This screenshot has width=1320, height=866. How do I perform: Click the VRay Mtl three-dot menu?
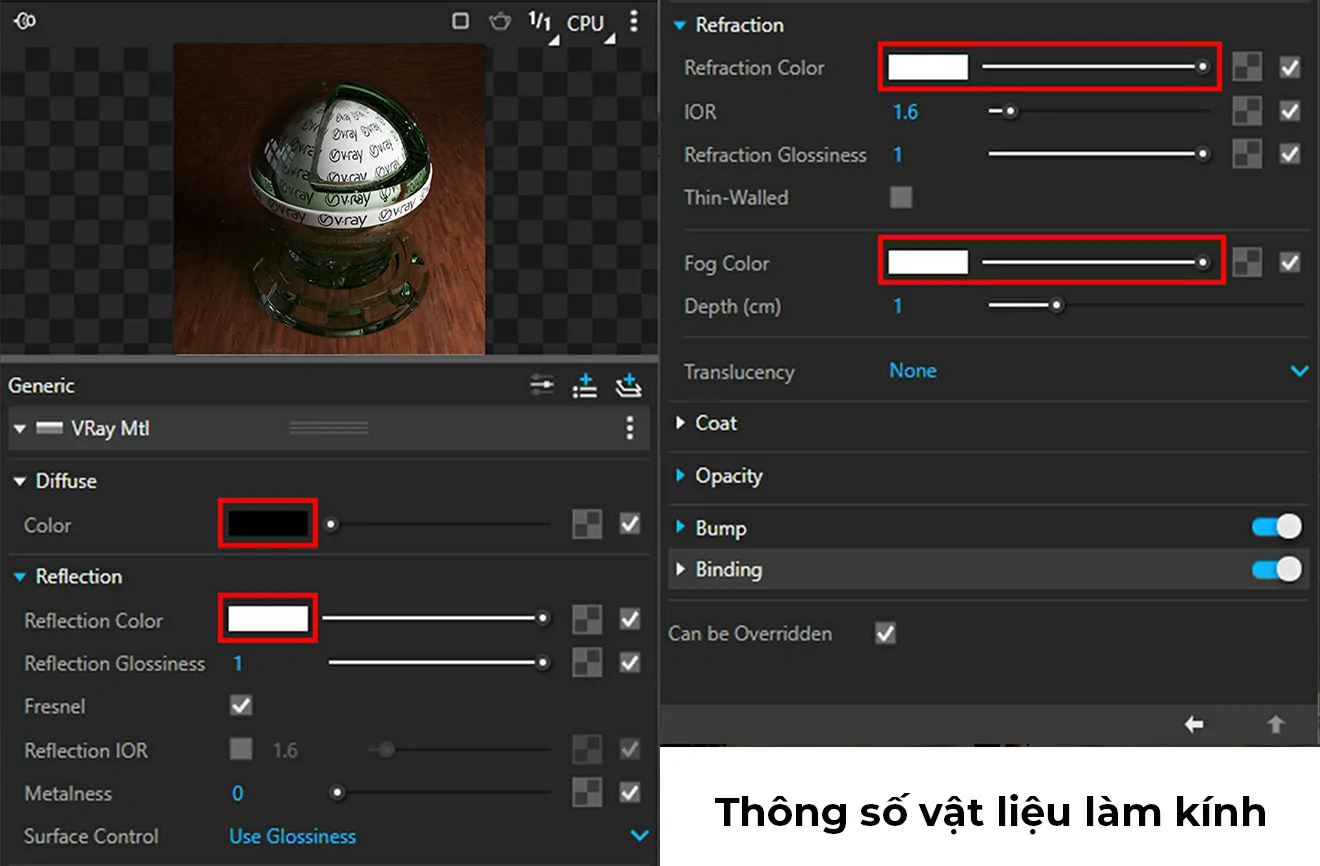pos(630,428)
